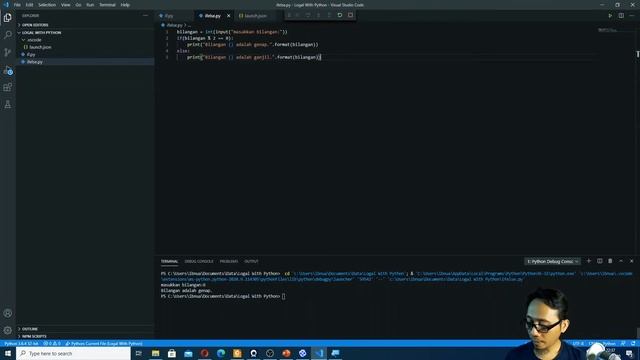
Task: Run Python file with the play icon
Action: tap(610, 16)
